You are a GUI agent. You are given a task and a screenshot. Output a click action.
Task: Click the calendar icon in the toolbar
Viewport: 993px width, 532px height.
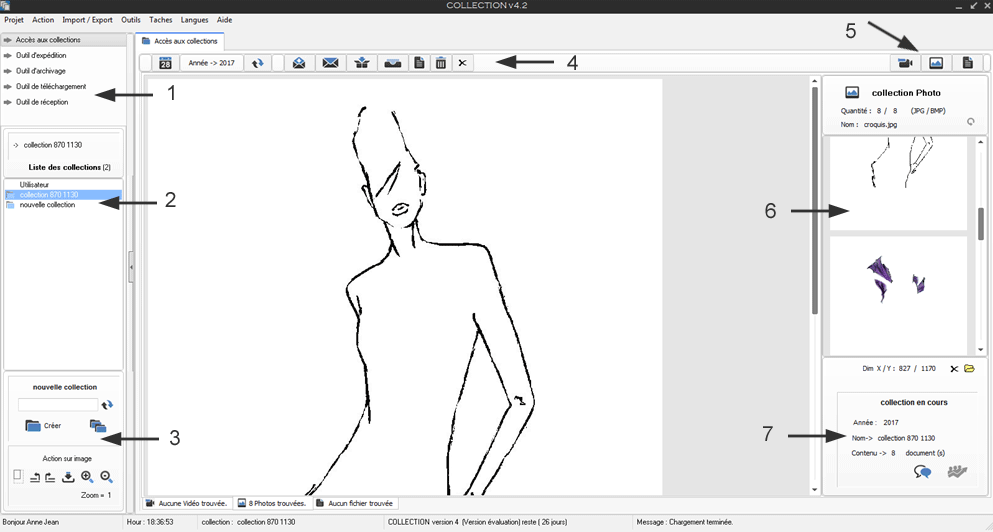pyautogui.click(x=165, y=63)
